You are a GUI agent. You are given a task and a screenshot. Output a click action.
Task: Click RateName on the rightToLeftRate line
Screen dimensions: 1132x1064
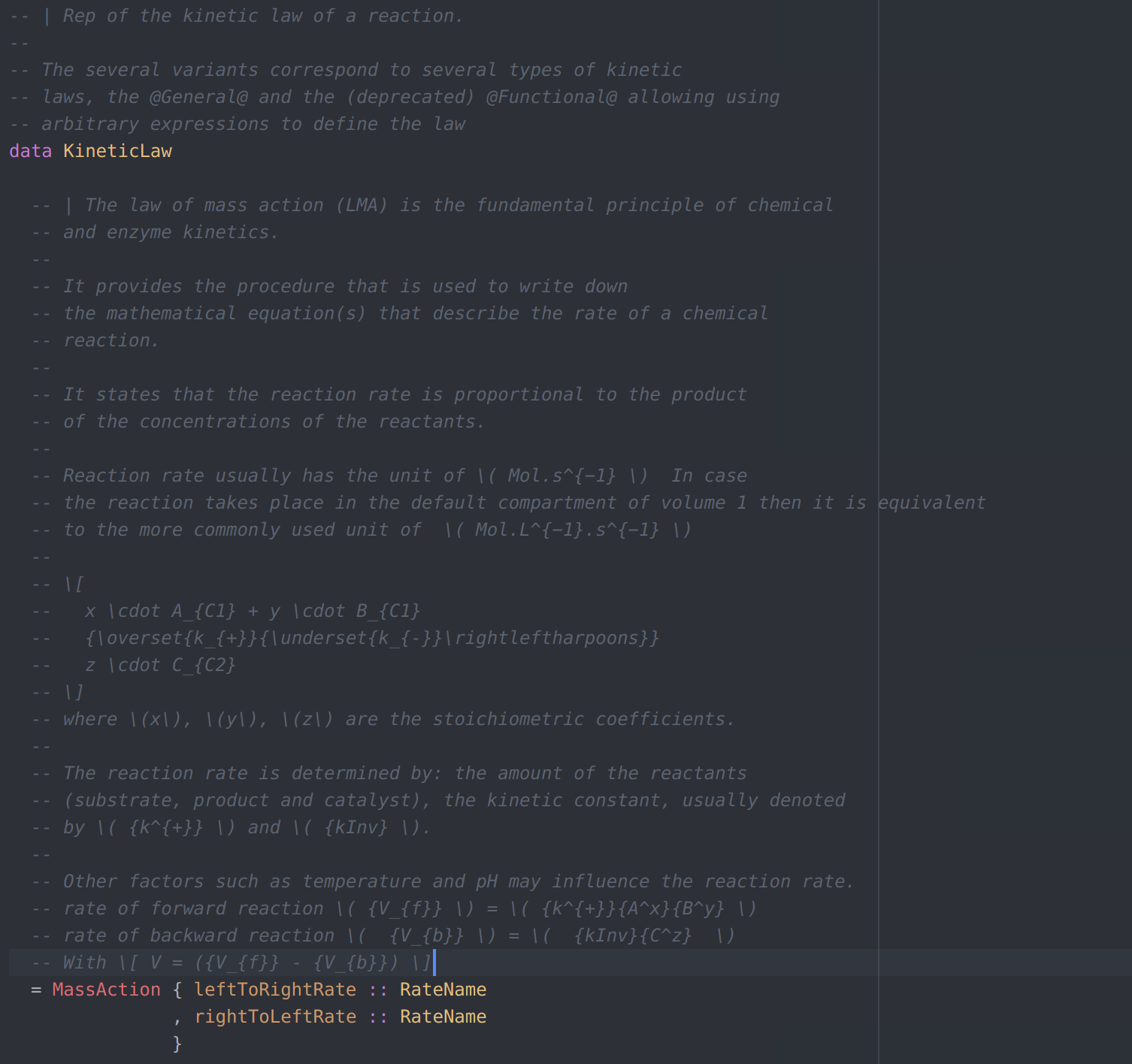point(443,1017)
